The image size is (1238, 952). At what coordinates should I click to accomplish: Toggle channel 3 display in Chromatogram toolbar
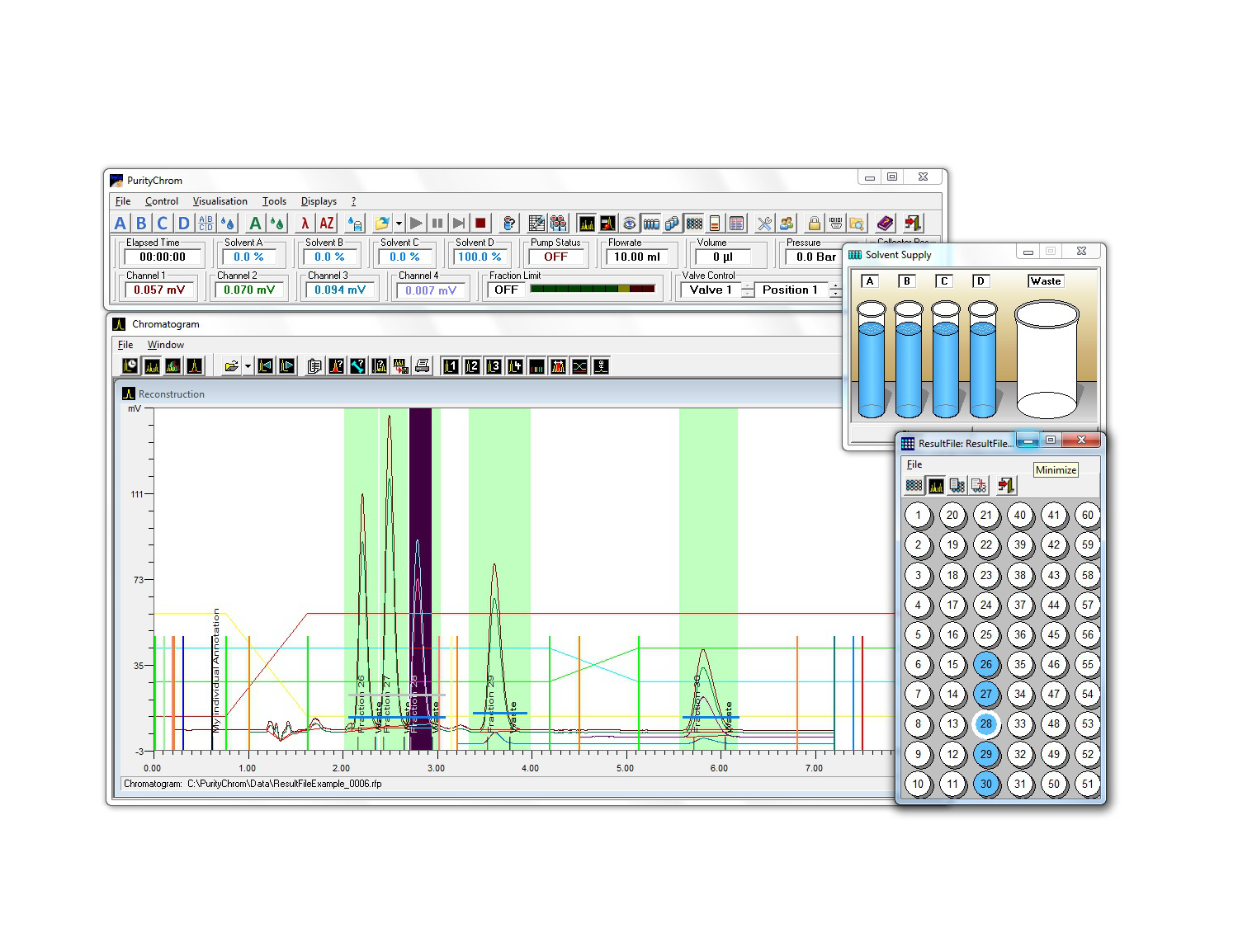click(494, 366)
